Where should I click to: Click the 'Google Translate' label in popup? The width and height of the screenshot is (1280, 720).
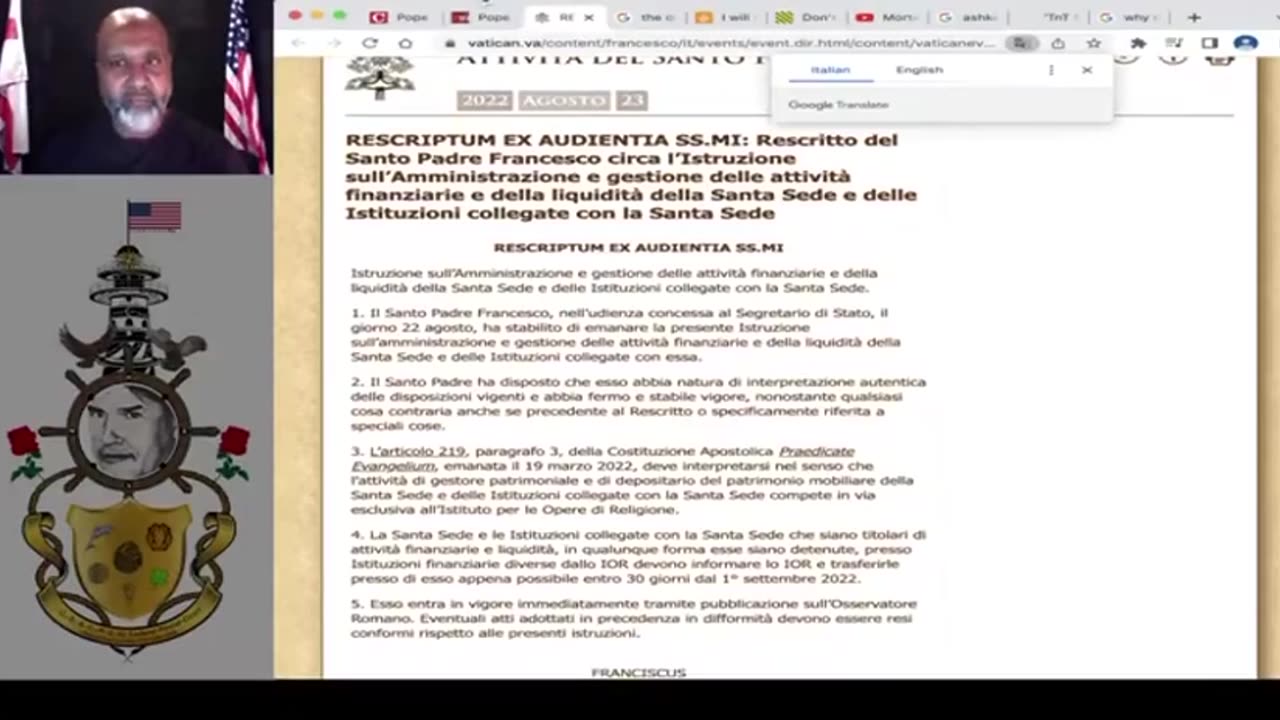(838, 105)
